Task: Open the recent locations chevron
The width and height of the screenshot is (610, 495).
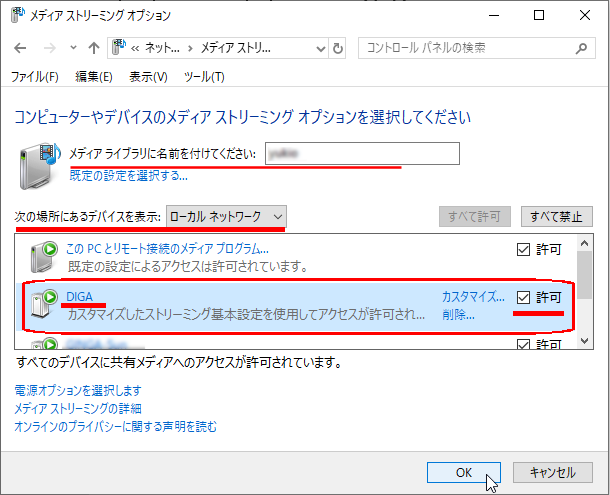Action: coord(72,48)
